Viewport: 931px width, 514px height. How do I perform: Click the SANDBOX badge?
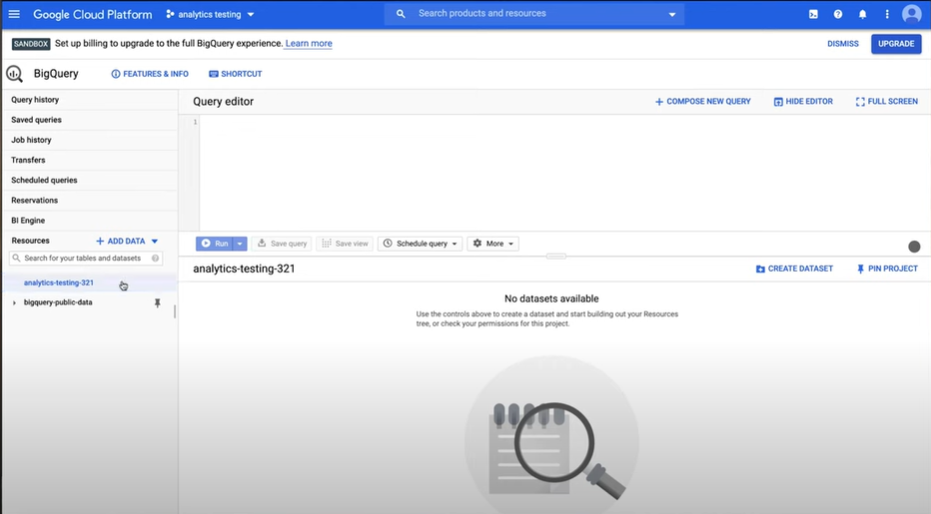pyautogui.click(x=31, y=44)
